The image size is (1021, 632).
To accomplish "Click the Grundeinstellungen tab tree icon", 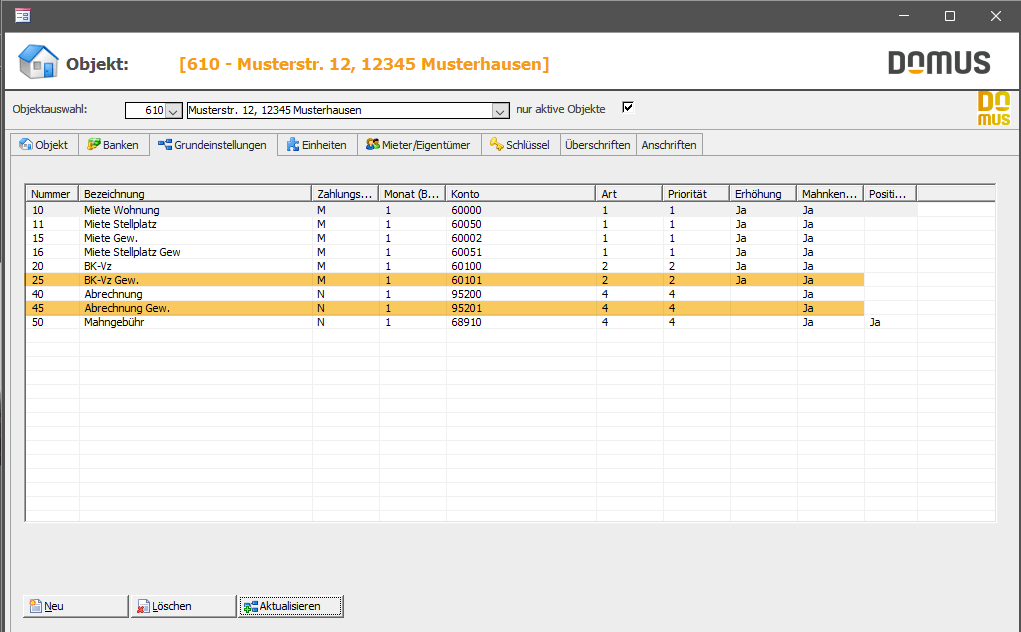I will coord(165,144).
